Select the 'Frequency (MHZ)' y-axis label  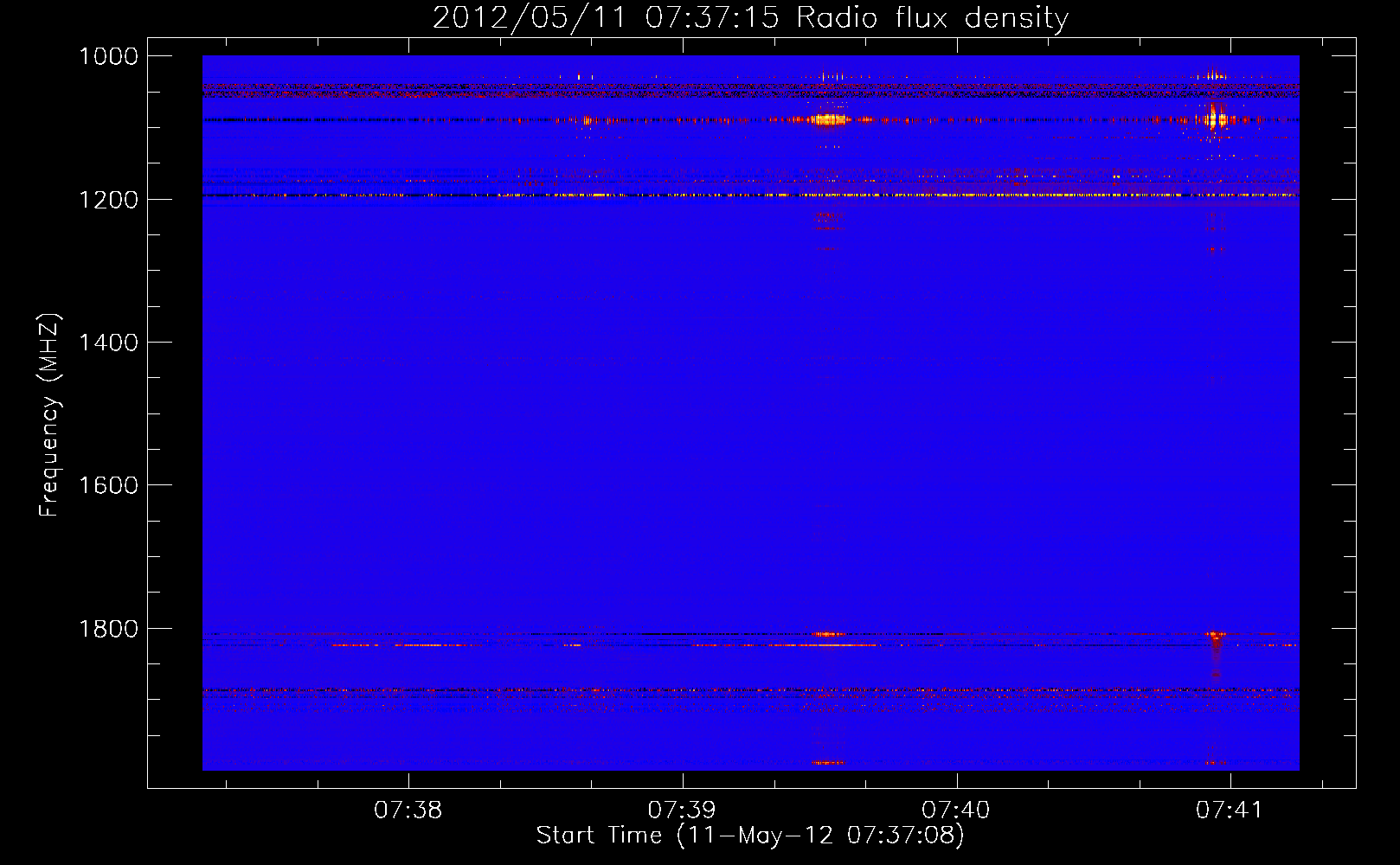[x=49, y=415]
